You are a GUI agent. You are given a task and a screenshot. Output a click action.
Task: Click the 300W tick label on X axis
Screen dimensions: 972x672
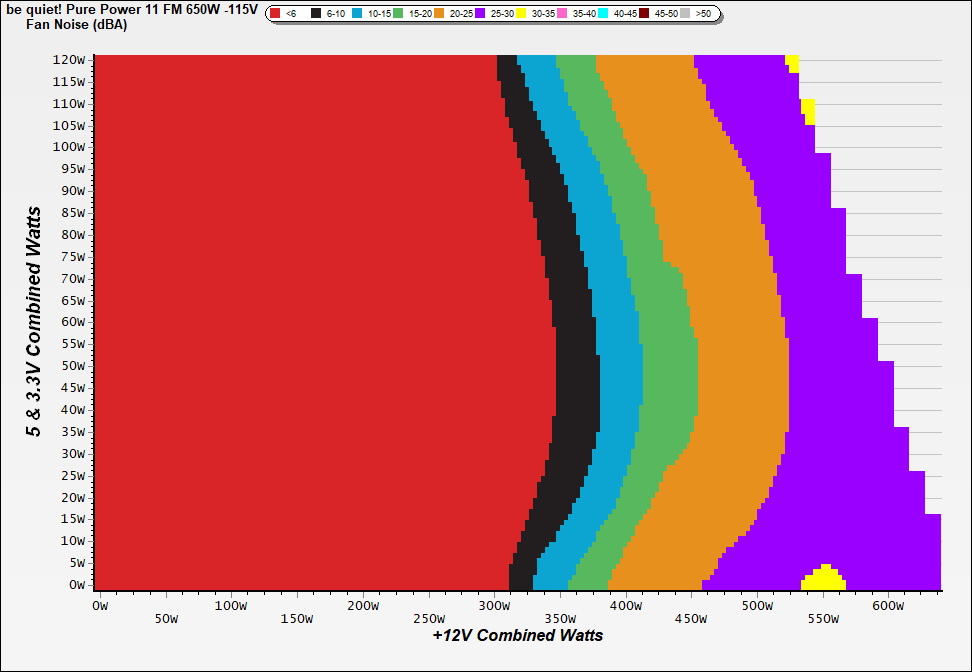[493, 606]
